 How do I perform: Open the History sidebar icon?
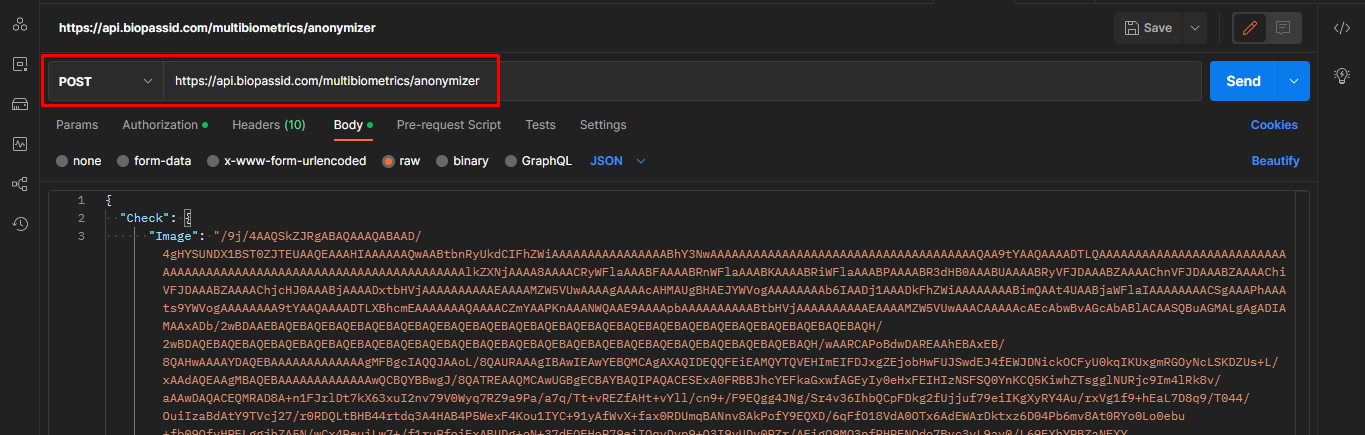pos(19,224)
